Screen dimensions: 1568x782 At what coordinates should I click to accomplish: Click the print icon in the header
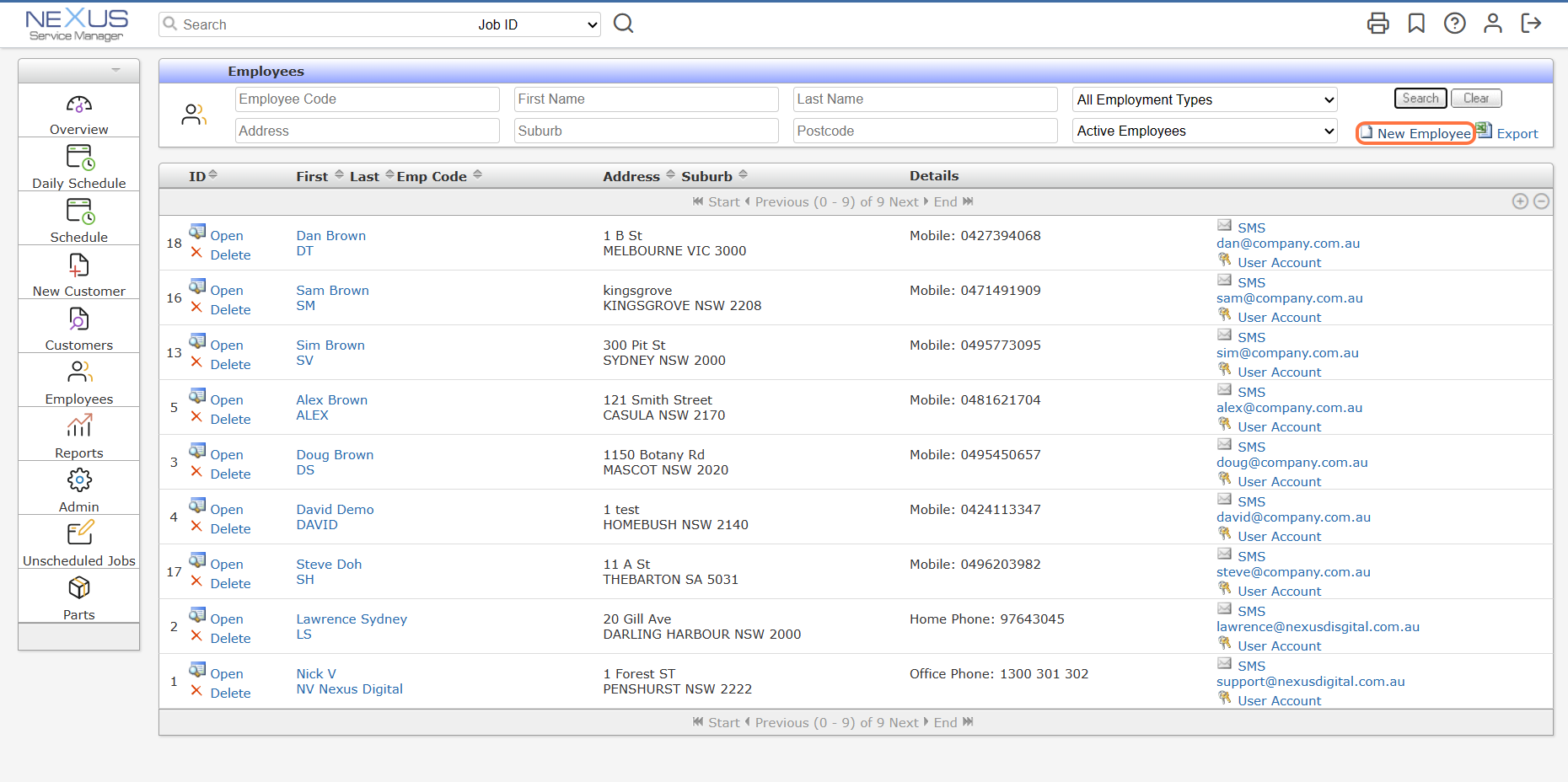tap(1377, 24)
